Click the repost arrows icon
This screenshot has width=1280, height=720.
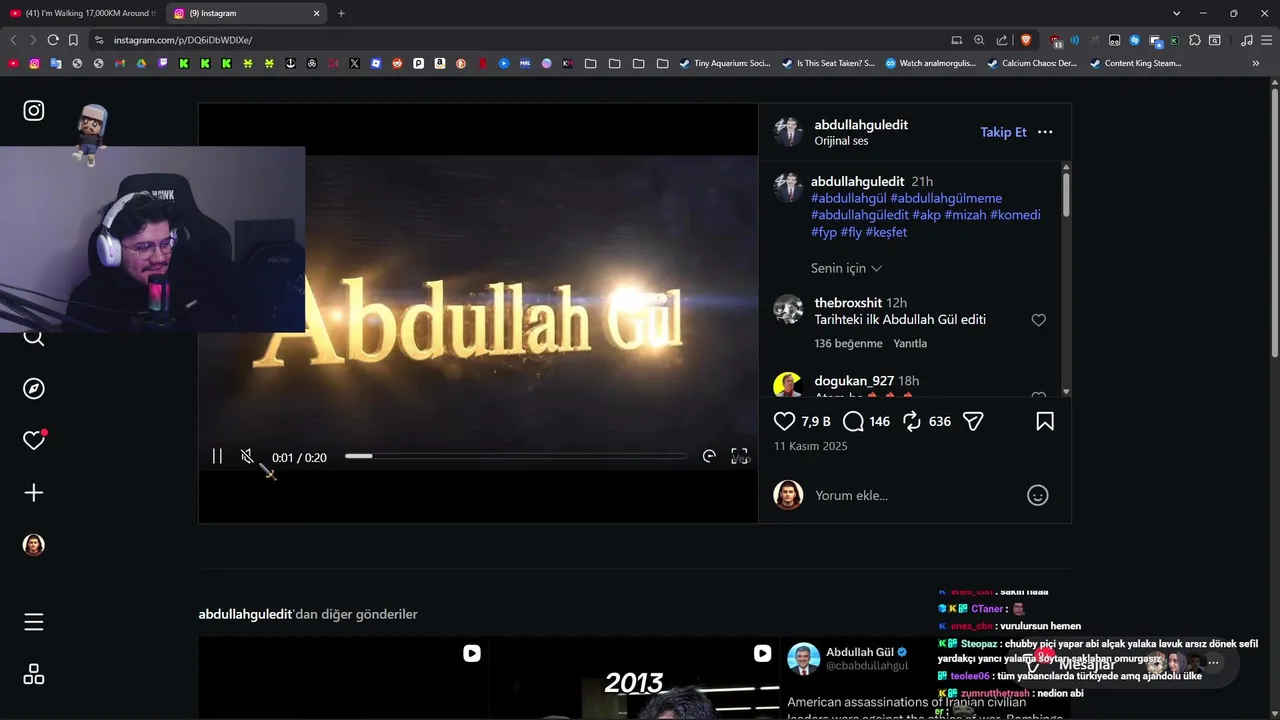pos(912,422)
